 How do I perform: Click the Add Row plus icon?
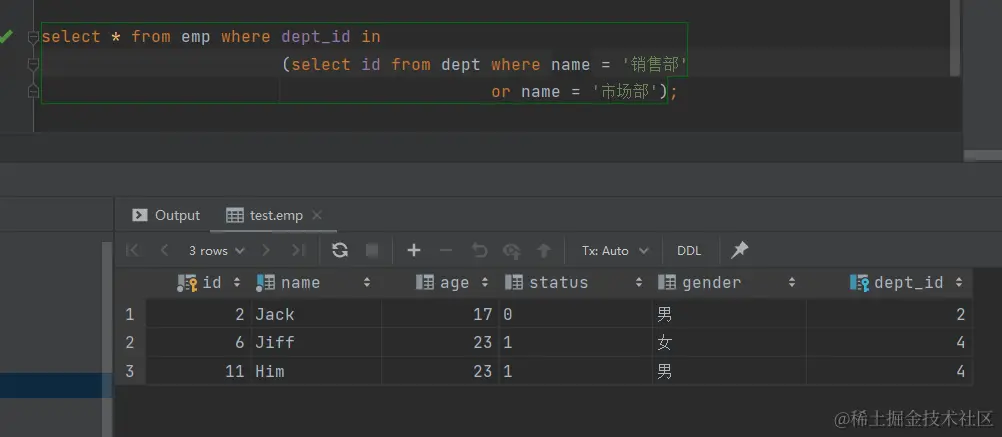pos(414,250)
